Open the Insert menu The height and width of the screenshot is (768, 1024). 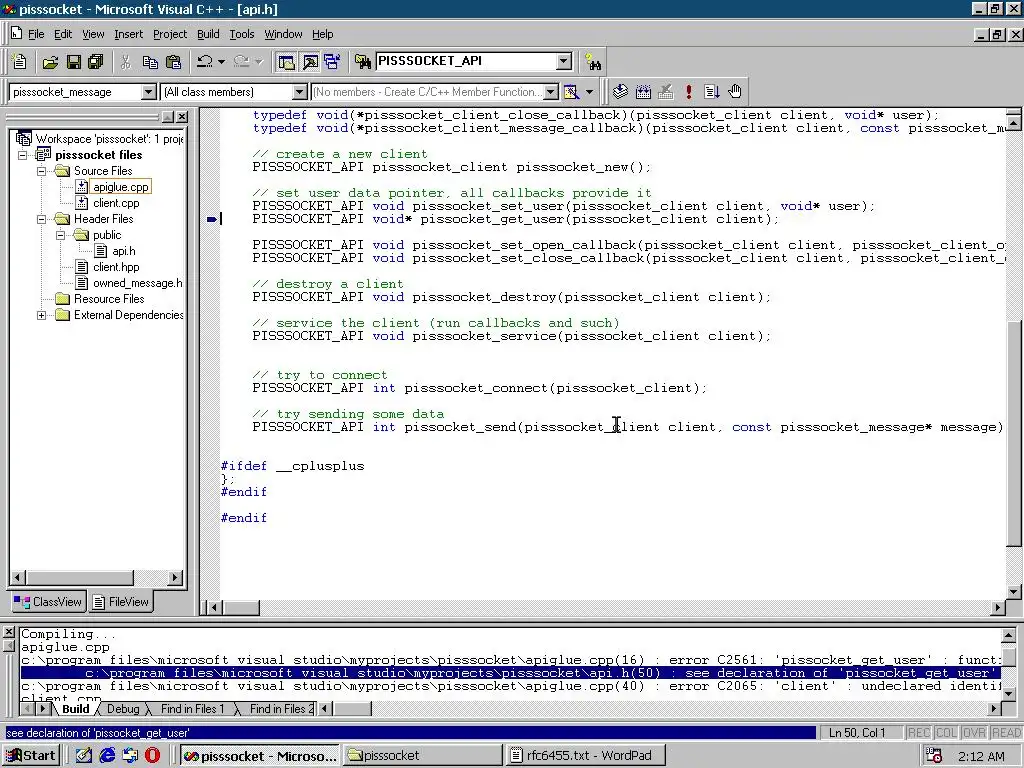[128, 34]
